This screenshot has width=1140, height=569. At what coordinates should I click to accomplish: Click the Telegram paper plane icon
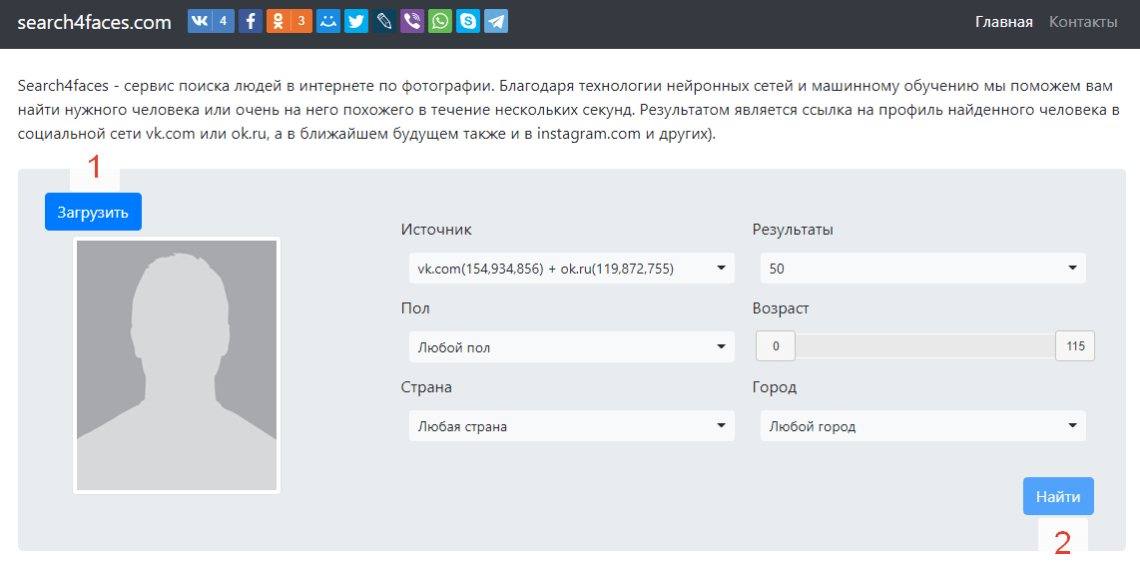pyautogui.click(x=496, y=21)
